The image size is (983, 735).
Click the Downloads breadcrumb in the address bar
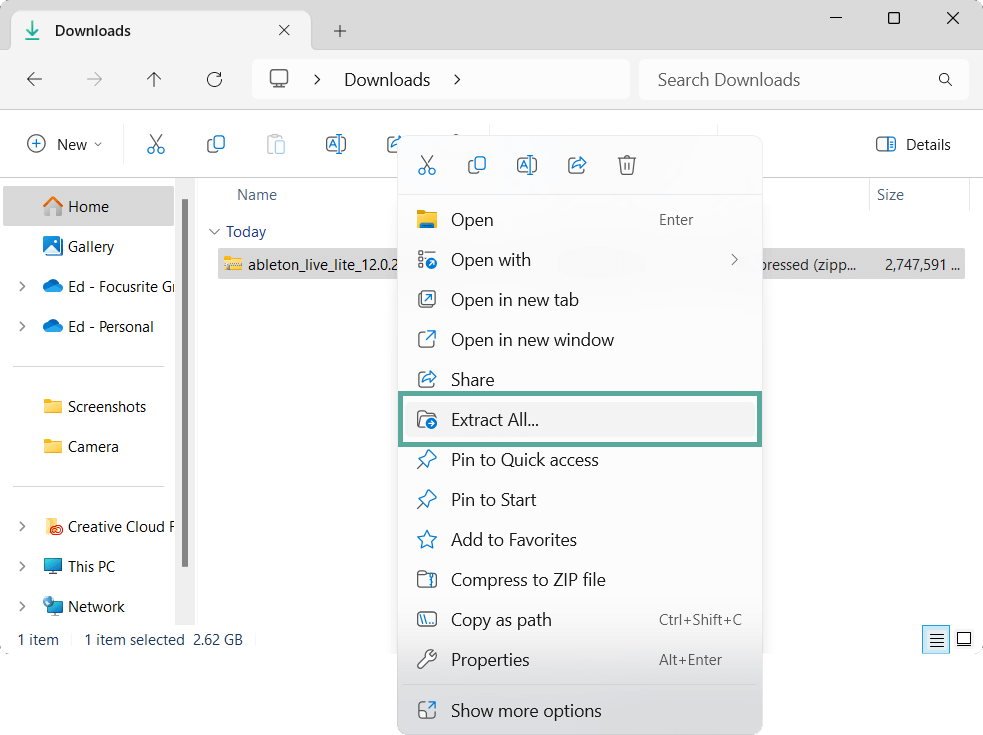pos(387,80)
